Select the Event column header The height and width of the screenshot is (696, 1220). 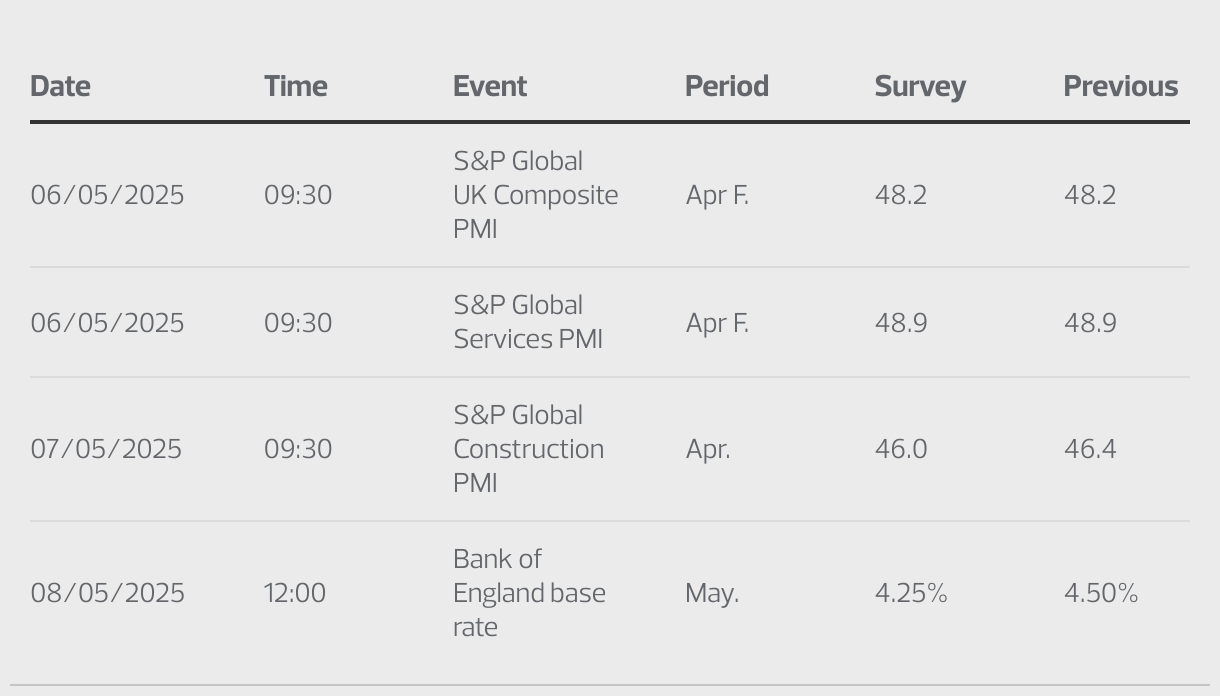pyautogui.click(x=490, y=86)
